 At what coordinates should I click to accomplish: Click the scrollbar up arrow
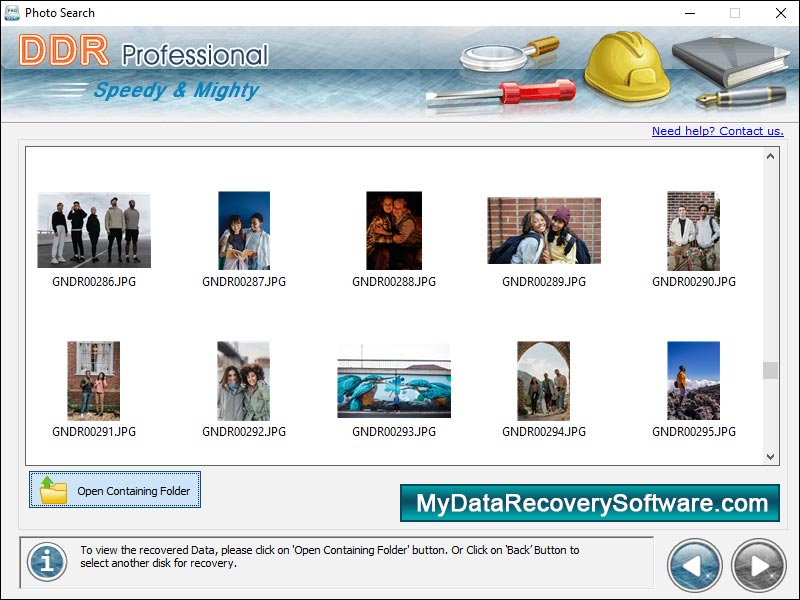(x=771, y=156)
